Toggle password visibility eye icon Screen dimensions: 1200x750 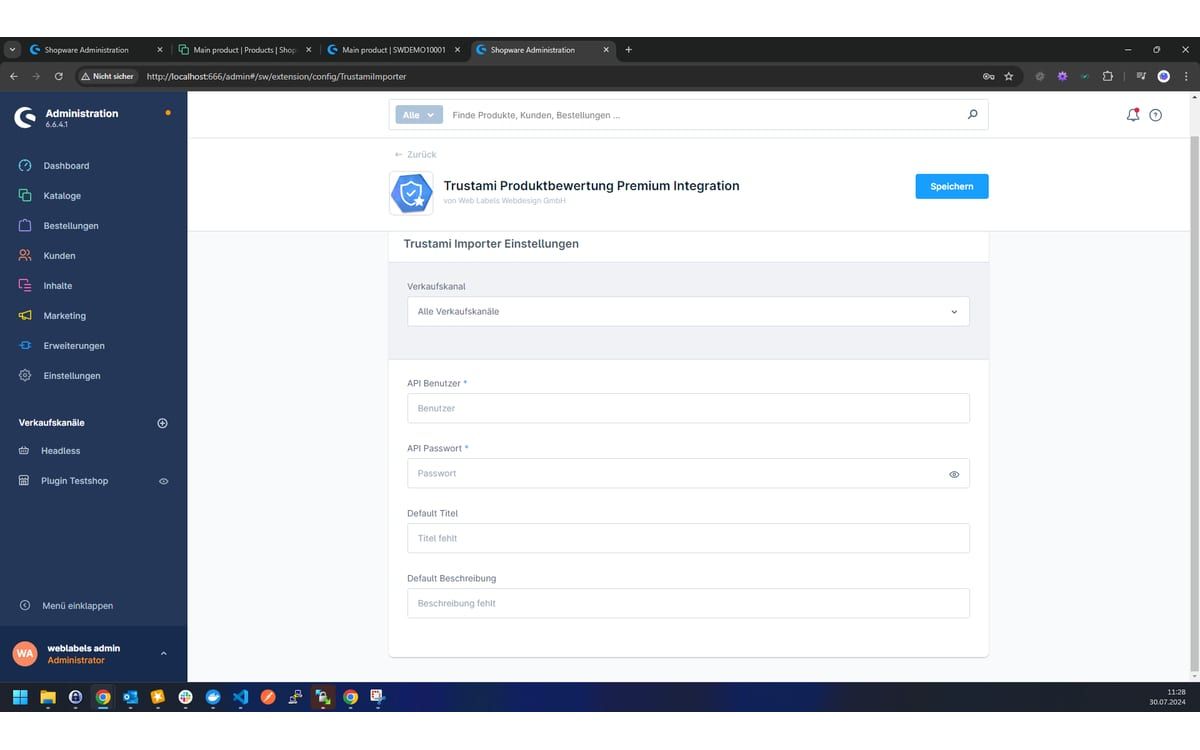click(954, 474)
